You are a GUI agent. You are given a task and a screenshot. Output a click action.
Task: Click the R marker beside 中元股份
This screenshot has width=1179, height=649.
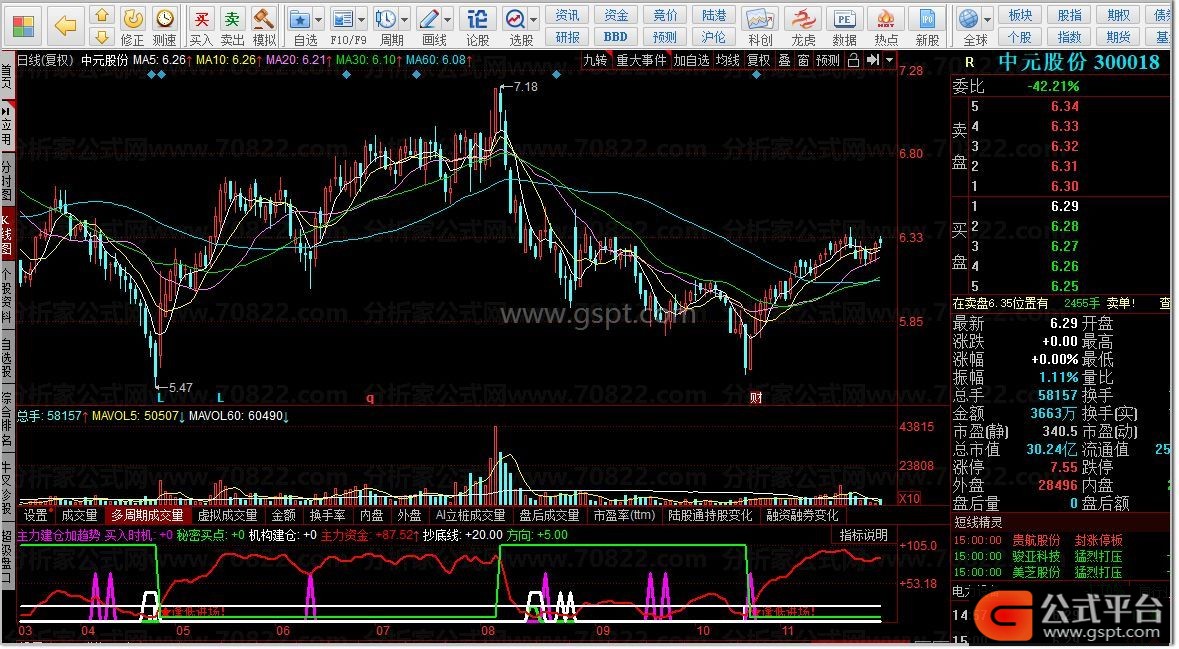click(969, 62)
